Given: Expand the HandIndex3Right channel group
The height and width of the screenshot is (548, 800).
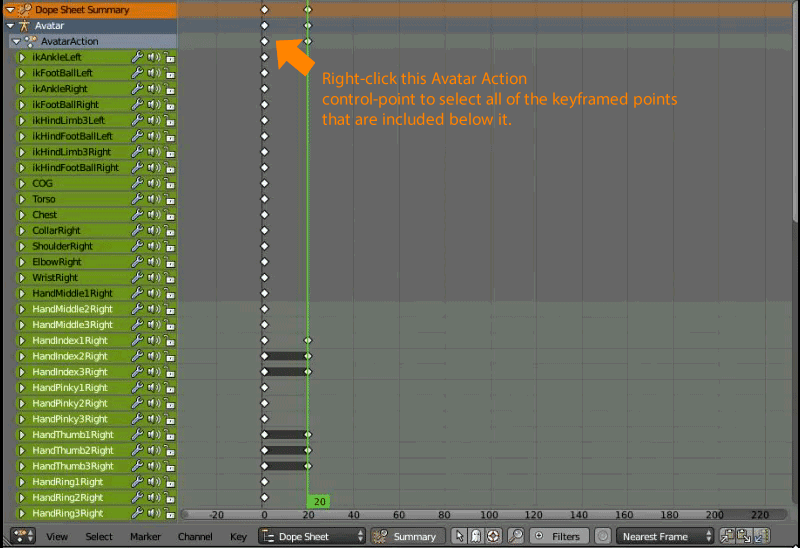Looking at the screenshot, I should pyautogui.click(x=22, y=372).
